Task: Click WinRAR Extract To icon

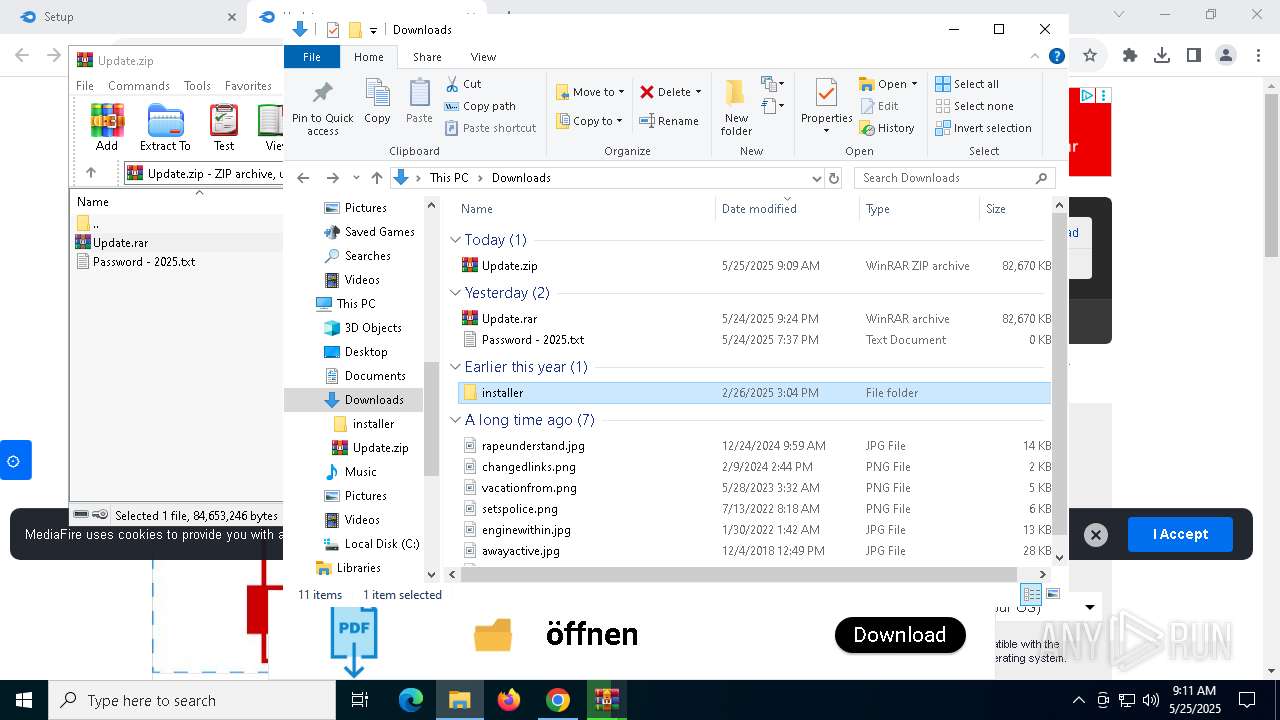Action: 165,127
